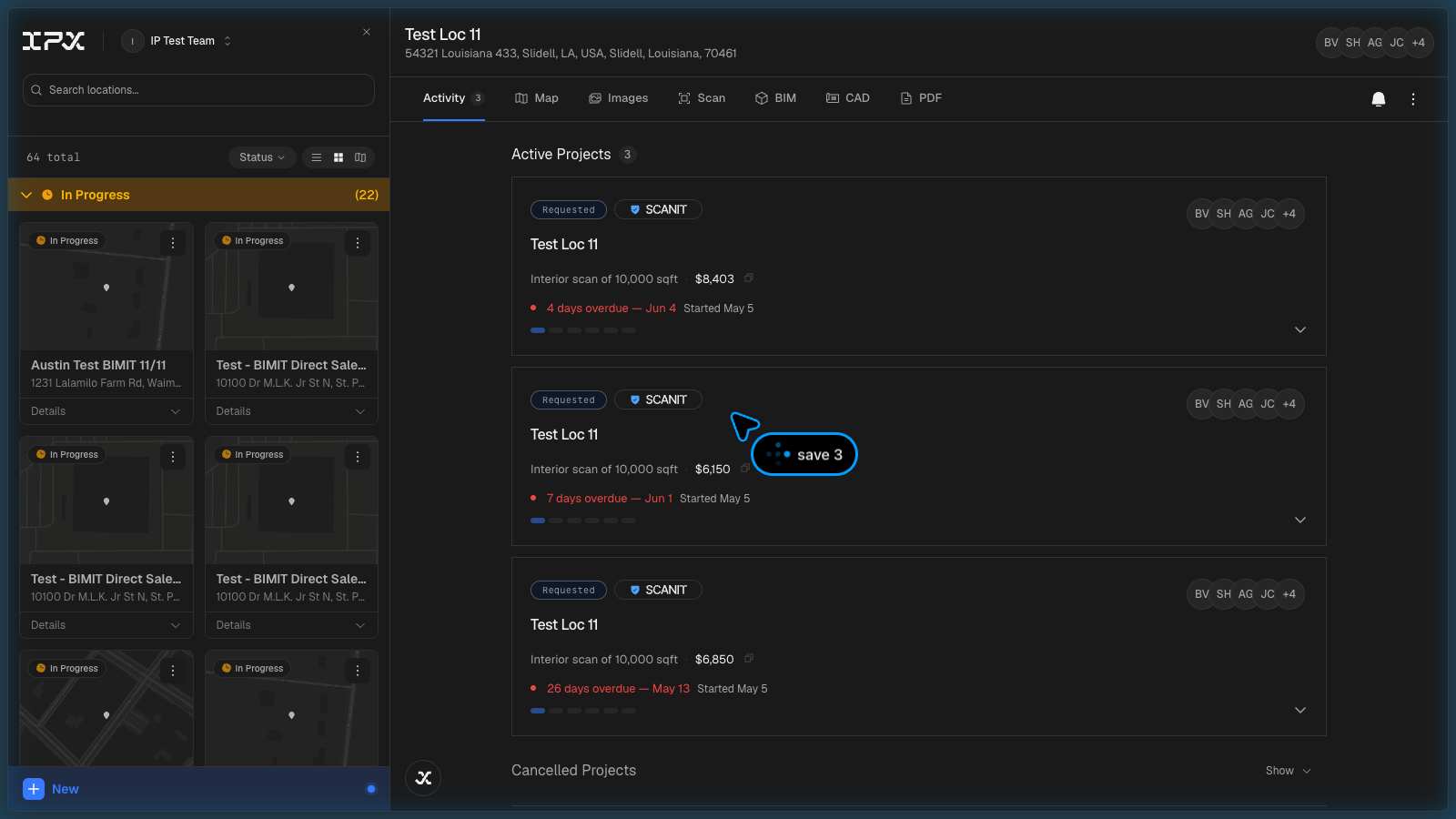Expand Details on Austin Test BIMIT card
1456x819 pixels.
pos(106,411)
